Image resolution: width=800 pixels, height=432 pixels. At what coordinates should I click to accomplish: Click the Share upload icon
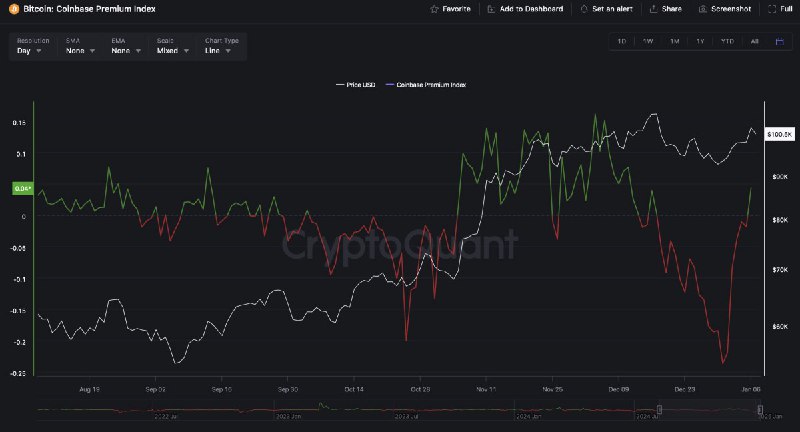[x=653, y=9]
